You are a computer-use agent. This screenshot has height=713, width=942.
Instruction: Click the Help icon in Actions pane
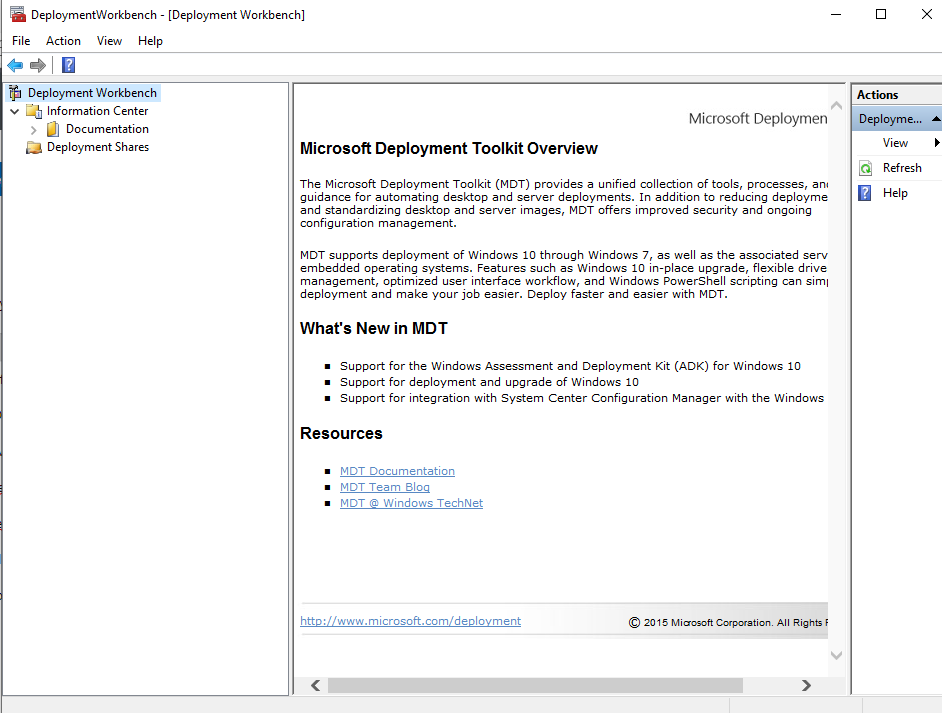pyautogui.click(x=865, y=193)
